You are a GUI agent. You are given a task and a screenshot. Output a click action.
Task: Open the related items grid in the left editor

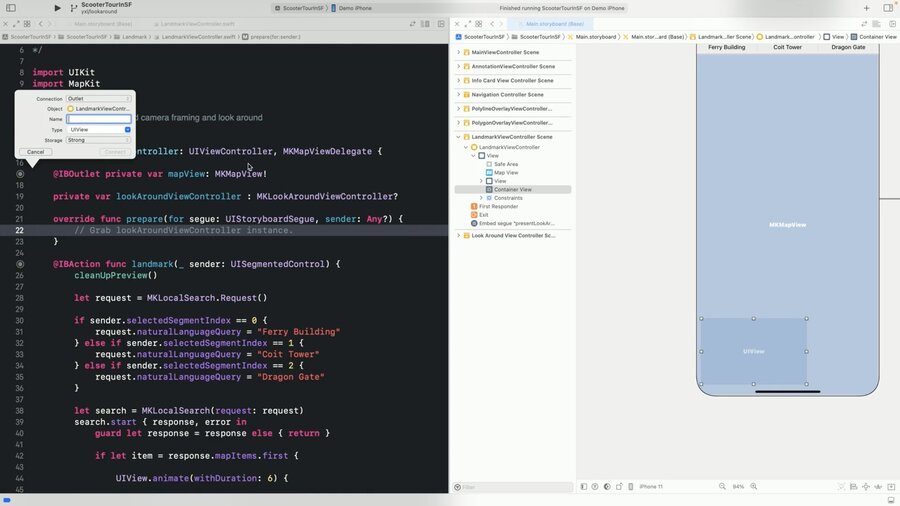coord(27,24)
